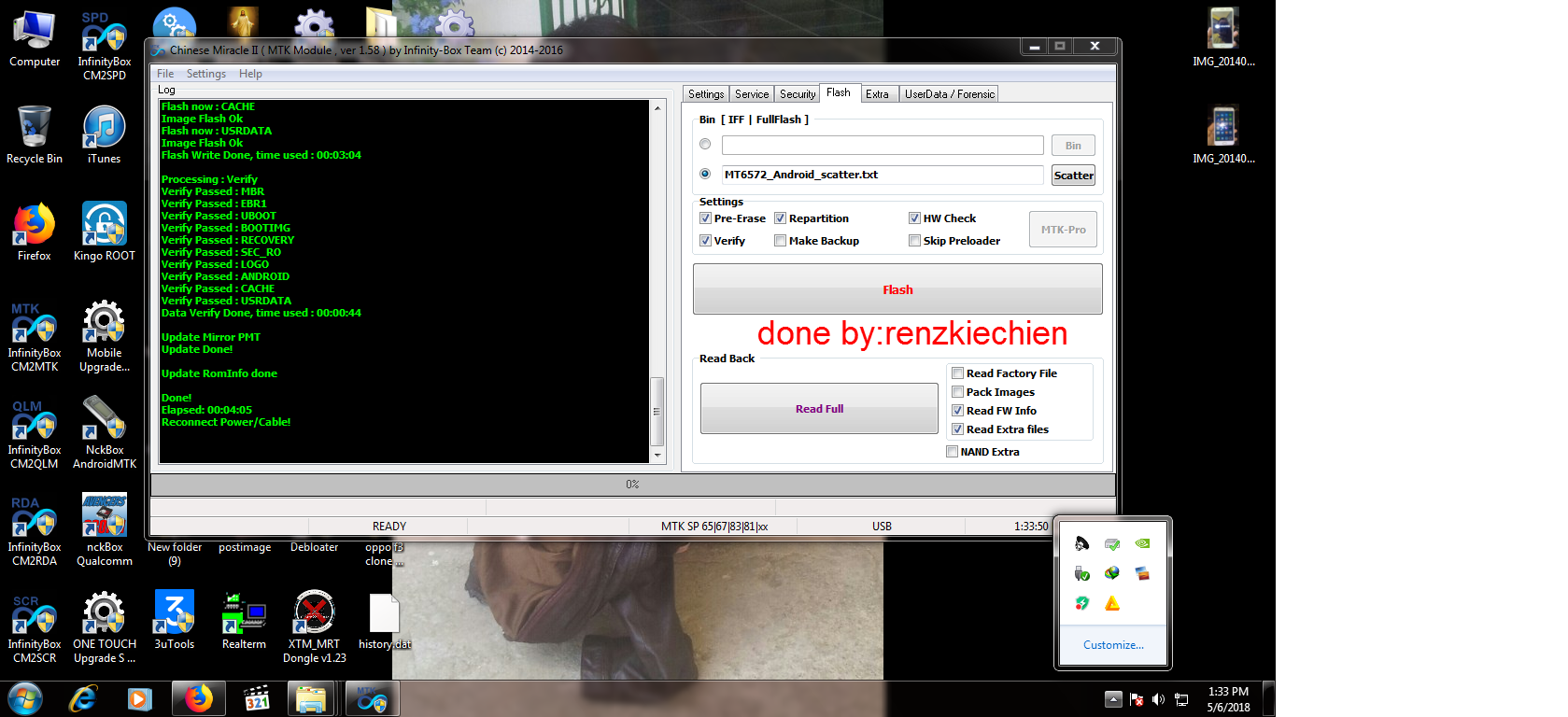The width and height of the screenshot is (1568, 717).
Task: Uncheck the Read Extra files option
Action: click(958, 429)
